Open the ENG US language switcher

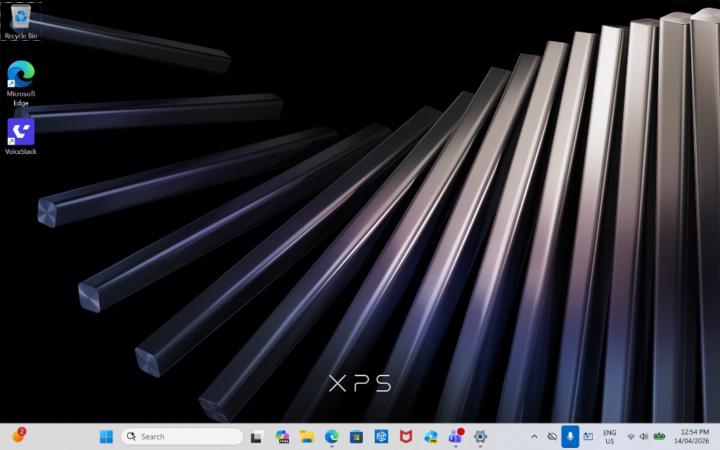pos(610,437)
